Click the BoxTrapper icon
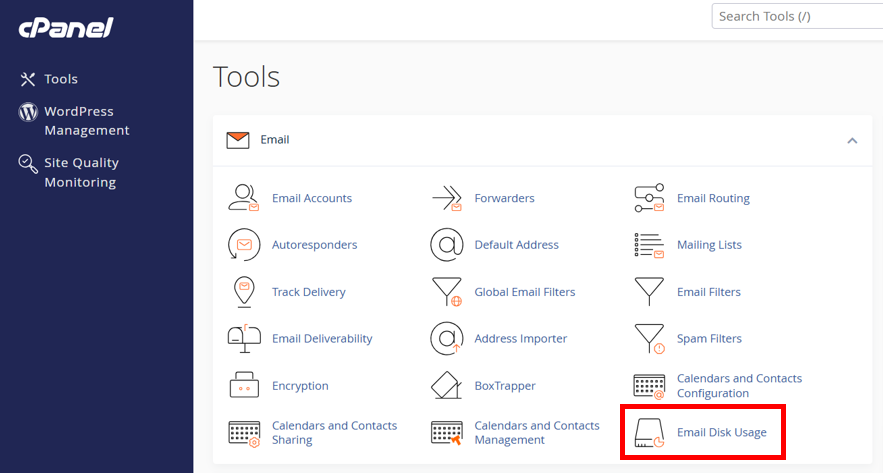The image size is (883, 473). (x=446, y=386)
